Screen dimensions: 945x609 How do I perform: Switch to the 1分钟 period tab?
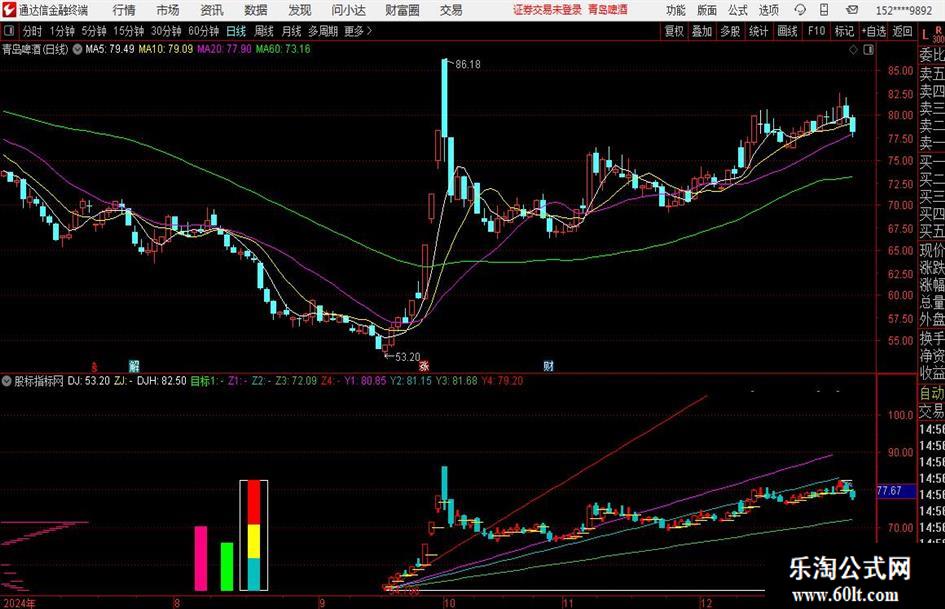[61, 31]
